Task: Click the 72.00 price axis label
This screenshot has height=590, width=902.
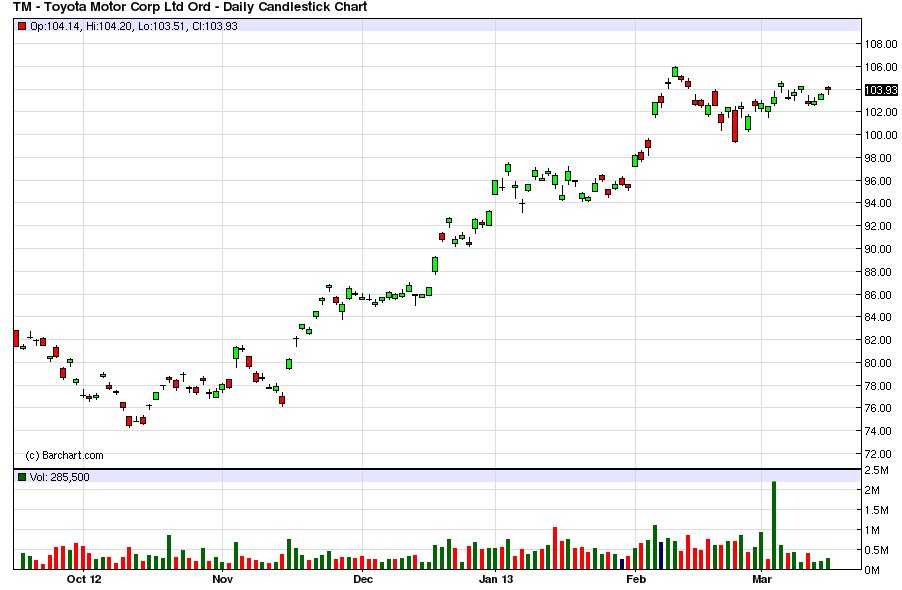Action: [878, 454]
